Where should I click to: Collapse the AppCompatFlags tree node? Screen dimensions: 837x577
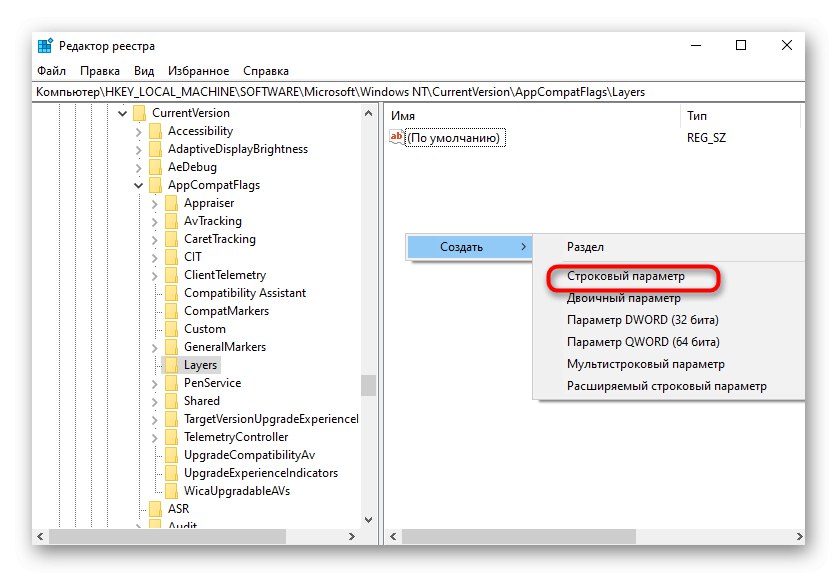138,185
